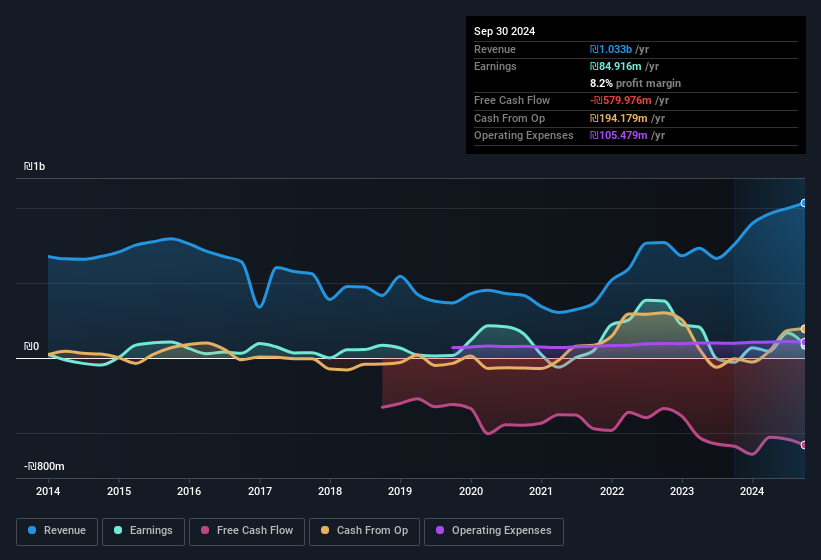The width and height of the screenshot is (821, 560).
Task: Click the Sep 30 2024 tooltip date
Action: (x=504, y=31)
